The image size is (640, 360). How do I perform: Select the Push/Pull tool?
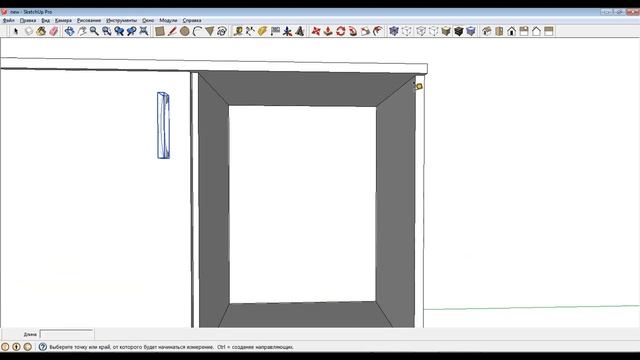[328, 31]
